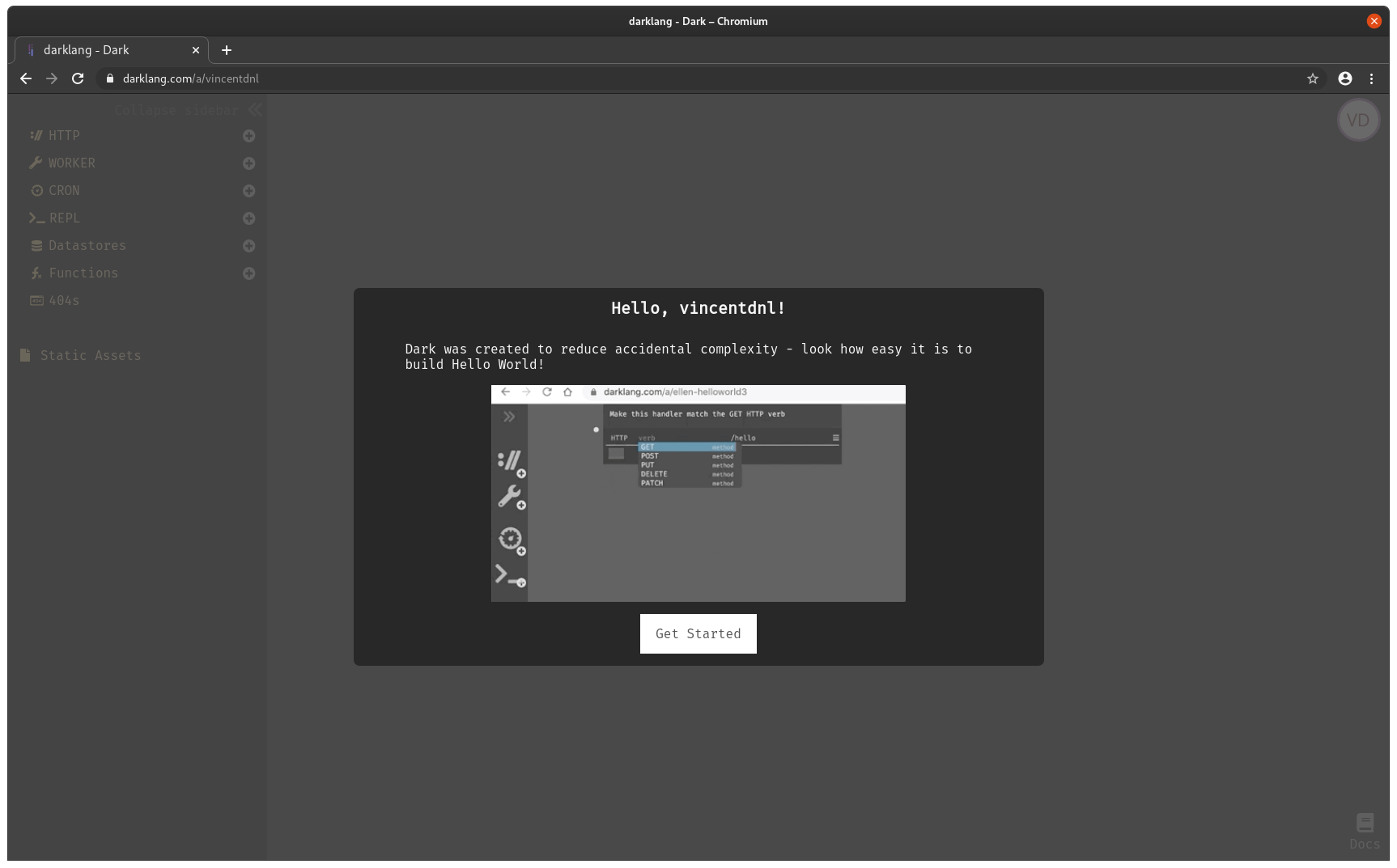This screenshot has width=1397, height=868.
Task: Open the Chromium profile icon
Action: click(1345, 78)
